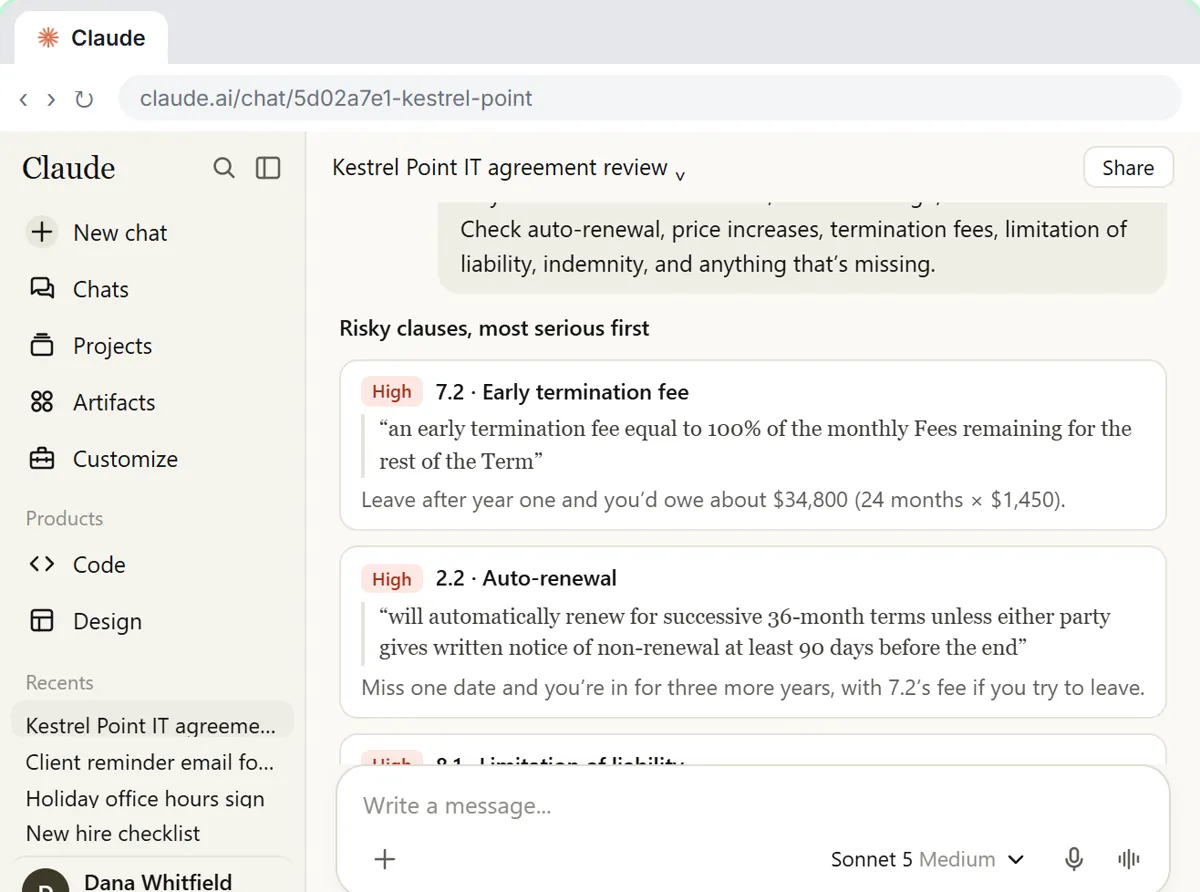1200x892 pixels.
Task: Open the Projects menu item
Action: pos(112,346)
